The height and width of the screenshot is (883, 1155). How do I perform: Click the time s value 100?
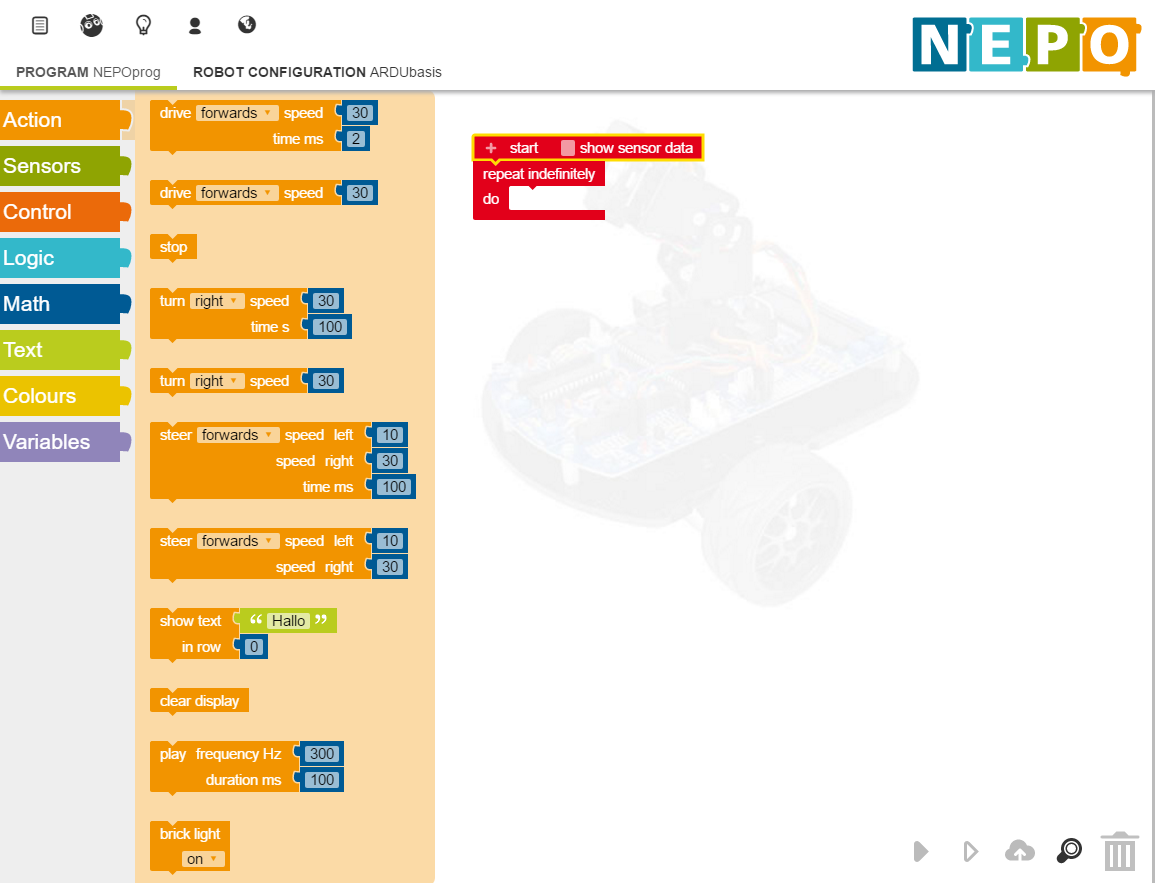point(330,327)
